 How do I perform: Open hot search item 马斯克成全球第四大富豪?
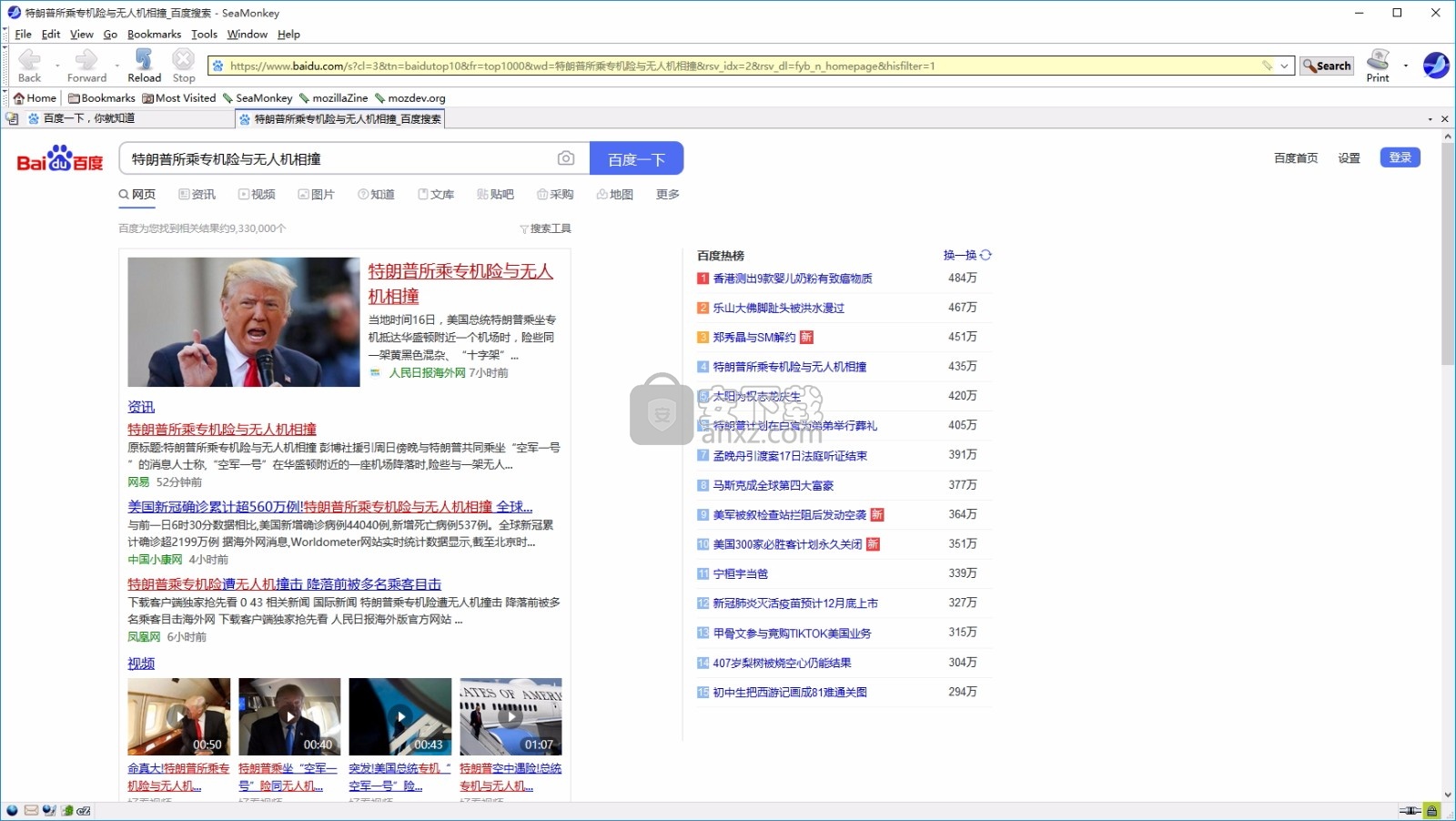(x=773, y=486)
